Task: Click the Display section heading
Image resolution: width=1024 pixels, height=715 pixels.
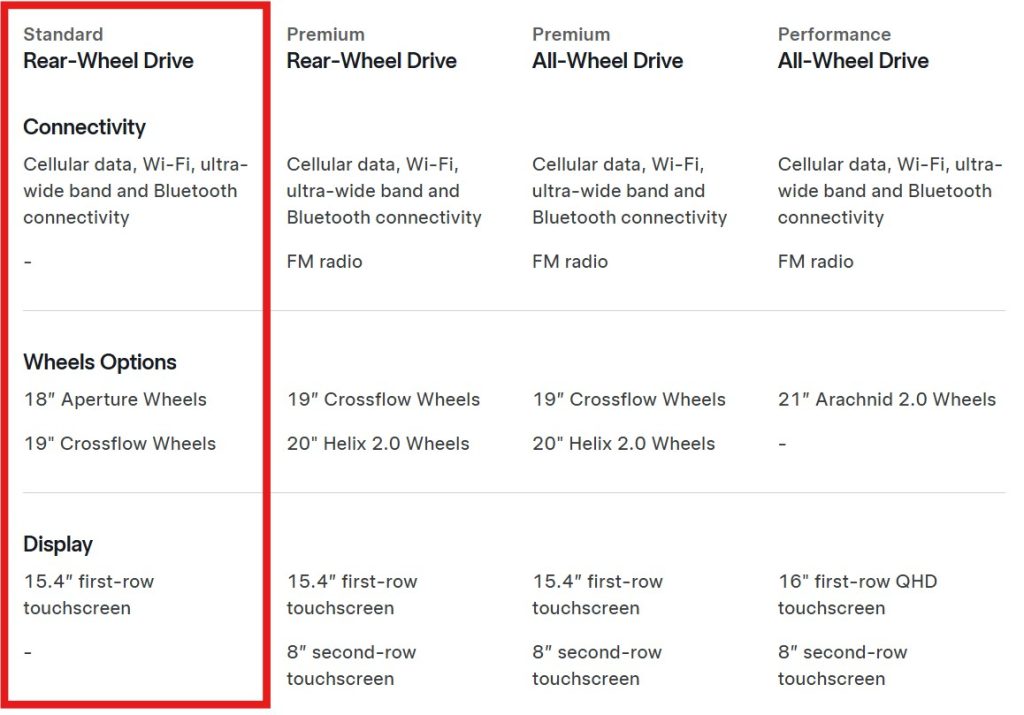Action: click(58, 544)
